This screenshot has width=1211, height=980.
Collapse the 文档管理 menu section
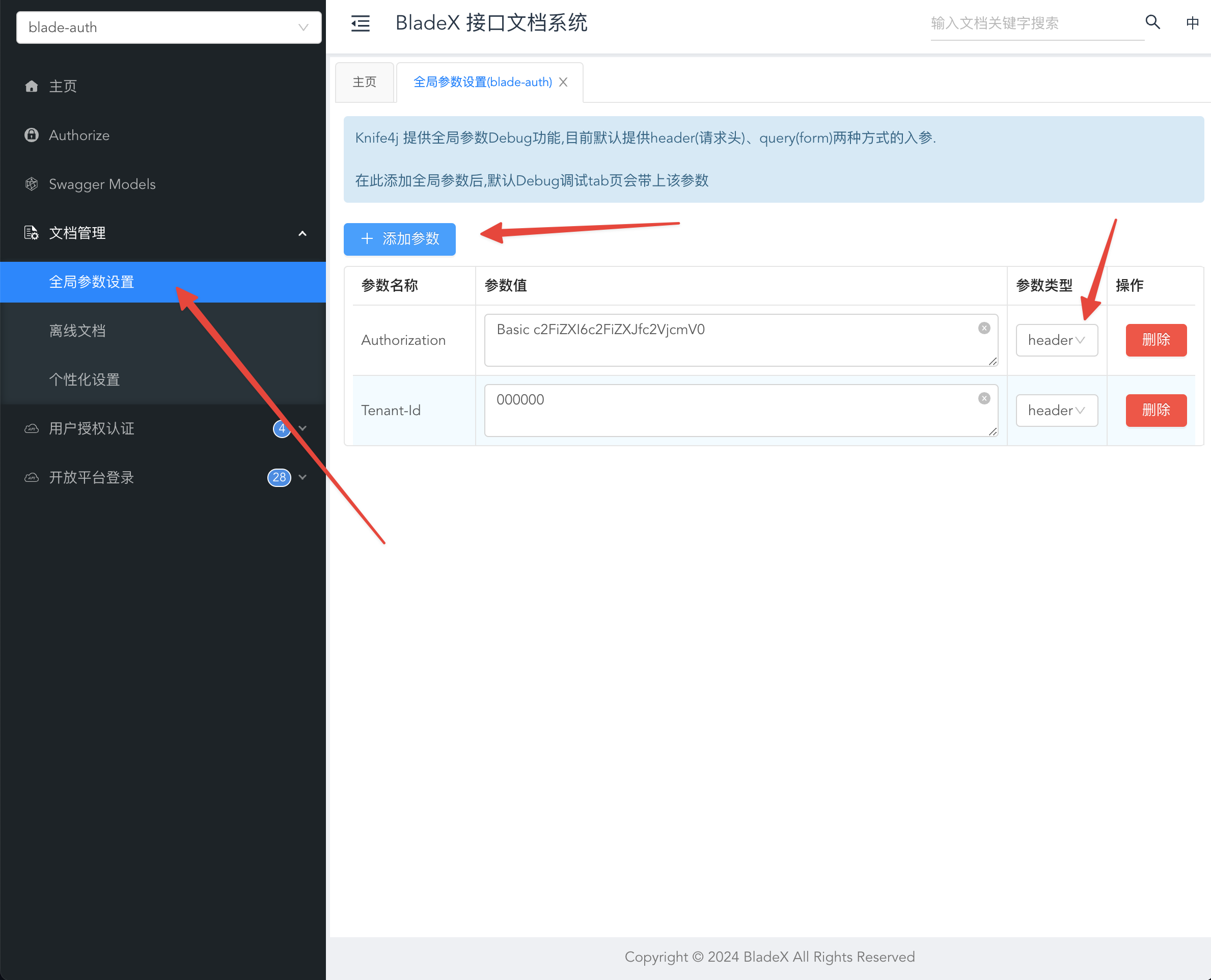pos(302,233)
